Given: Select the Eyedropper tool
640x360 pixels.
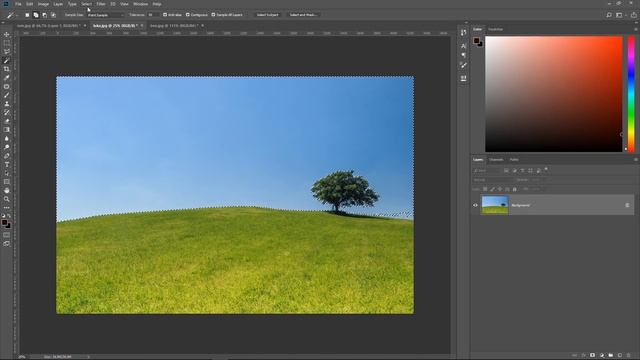Looking at the screenshot, I should [x=7, y=78].
